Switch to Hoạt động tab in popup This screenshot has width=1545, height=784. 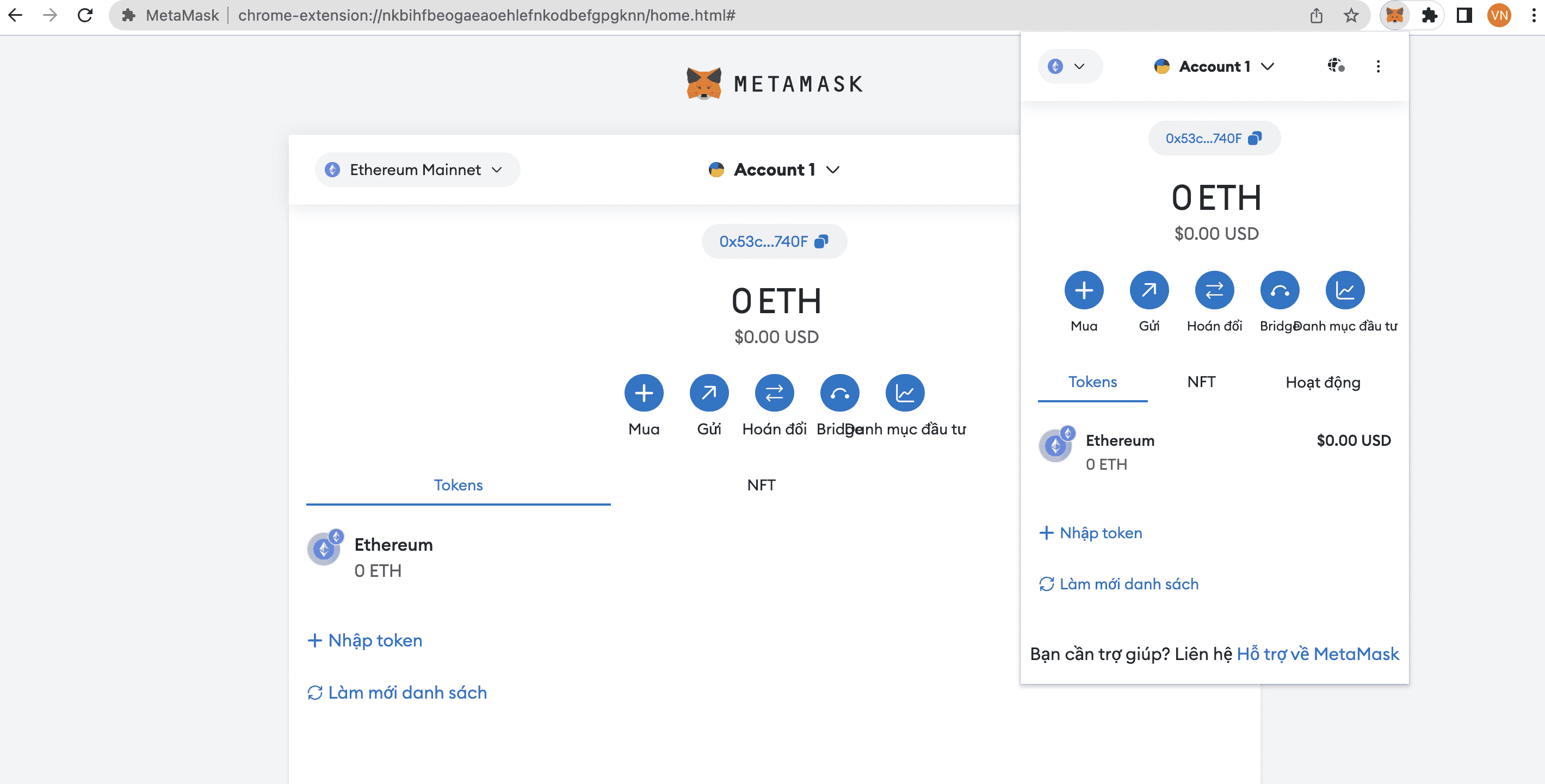point(1322,382)
